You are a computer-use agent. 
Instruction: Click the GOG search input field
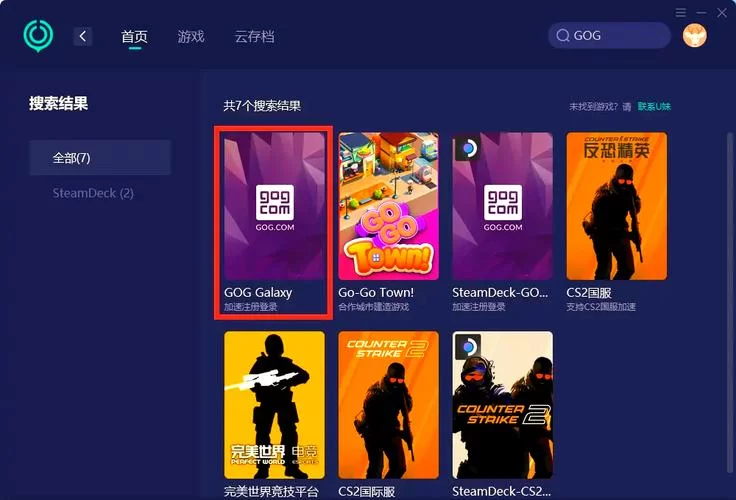pos(609,36)
